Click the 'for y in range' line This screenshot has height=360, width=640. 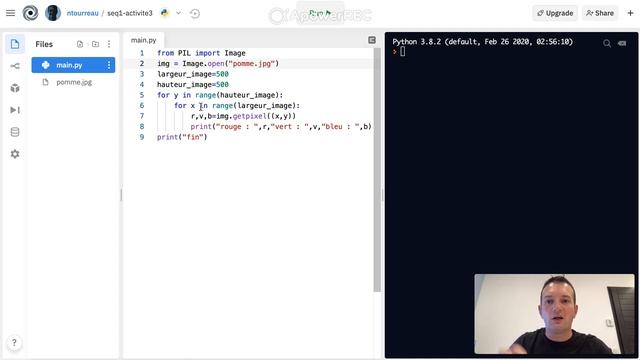pos(220,95)
